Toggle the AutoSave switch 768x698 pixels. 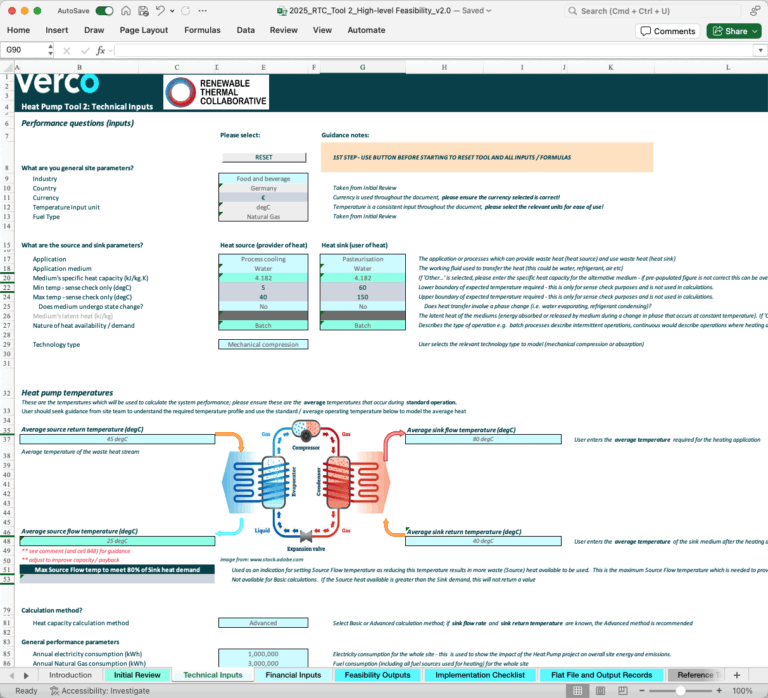104,11
